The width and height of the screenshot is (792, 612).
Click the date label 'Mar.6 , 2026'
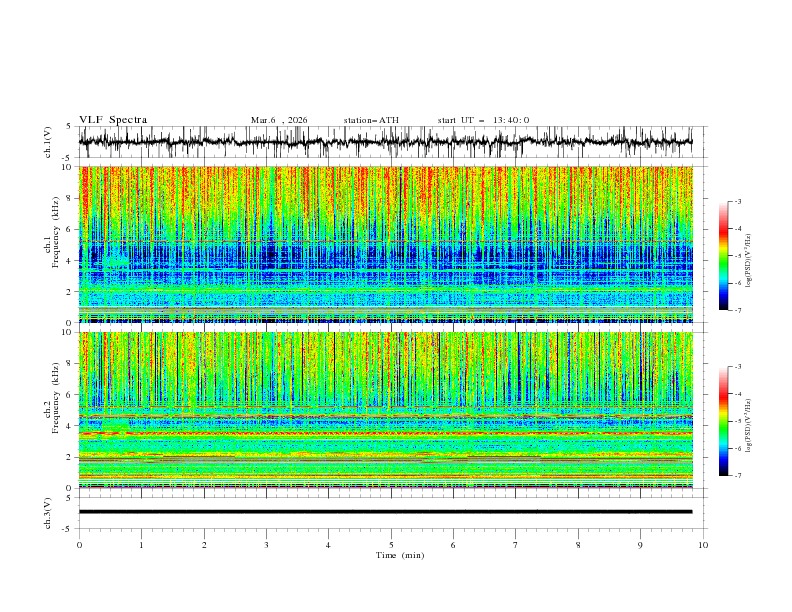[x=279, y=120]
